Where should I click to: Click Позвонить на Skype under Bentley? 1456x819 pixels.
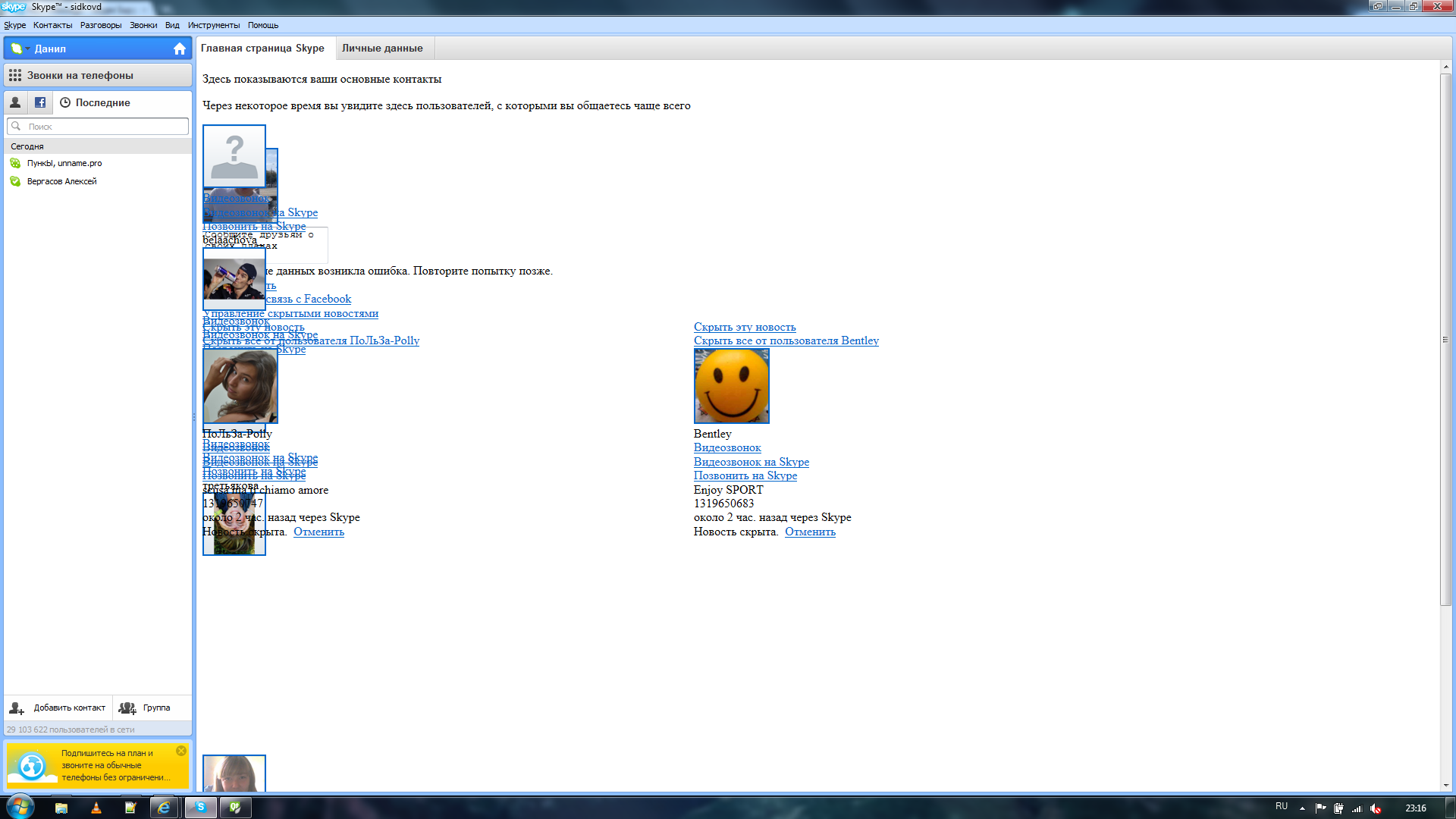tap(745, 475)
